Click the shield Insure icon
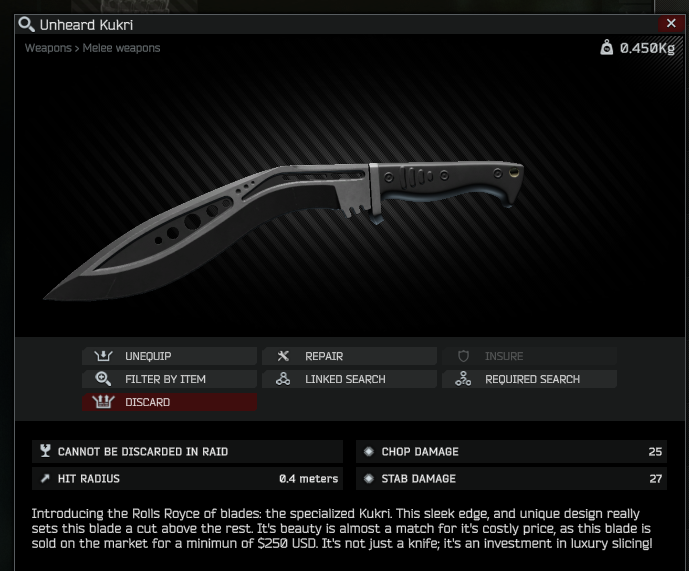 [x=463, y=356]
